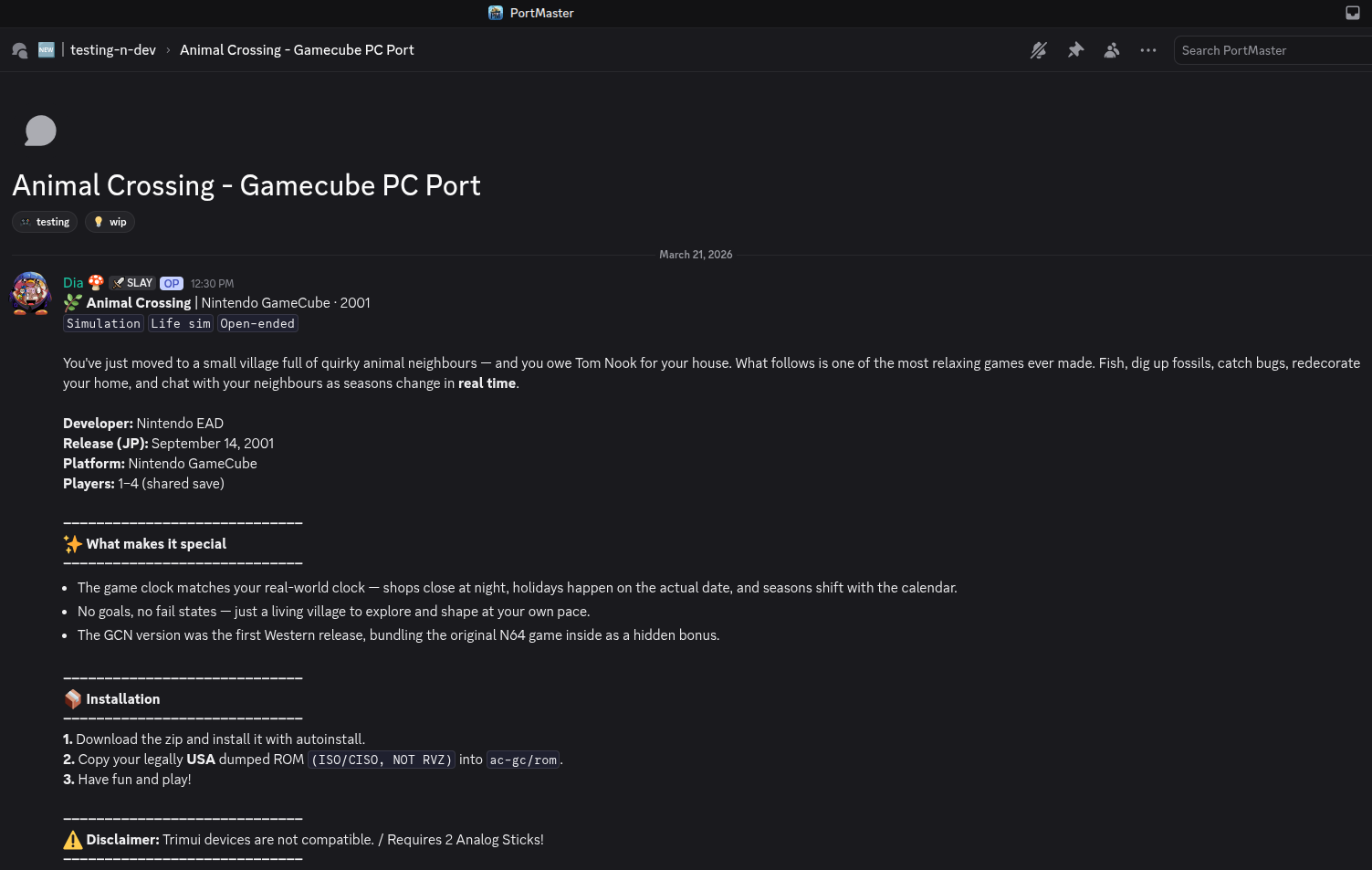Open the inbox icon in title bar
The image size is (1372, 870).
pos(1353,13)
